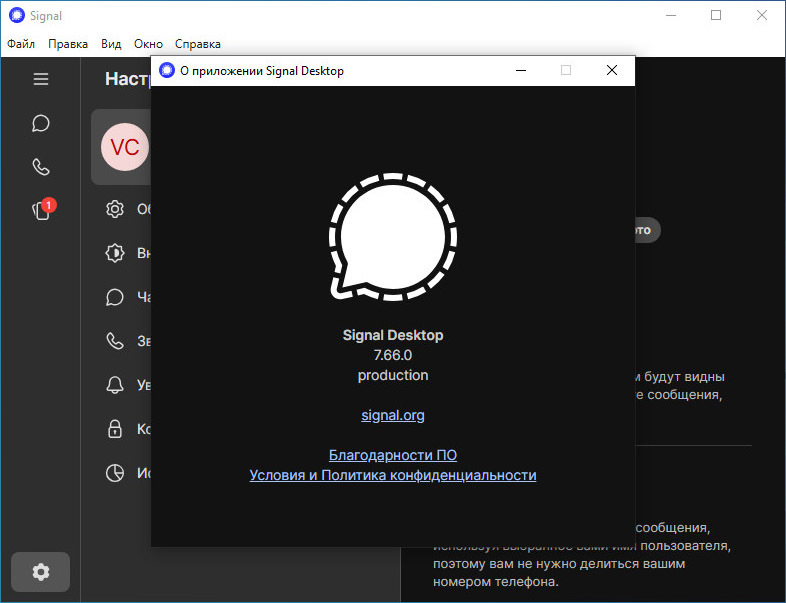This screenshot has width=786, height=603.
Task: Open the hamburger menu in the Signal sidebar
Action: 41,79
